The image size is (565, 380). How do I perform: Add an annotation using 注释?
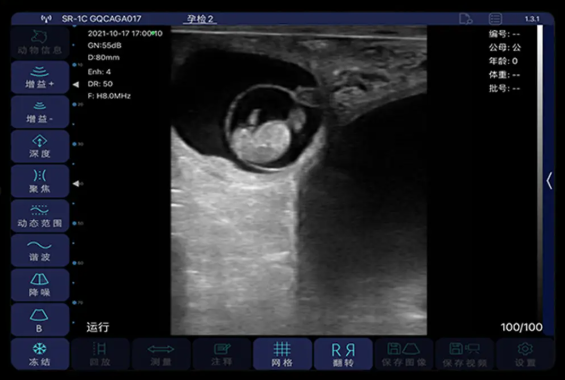point(222,354)
